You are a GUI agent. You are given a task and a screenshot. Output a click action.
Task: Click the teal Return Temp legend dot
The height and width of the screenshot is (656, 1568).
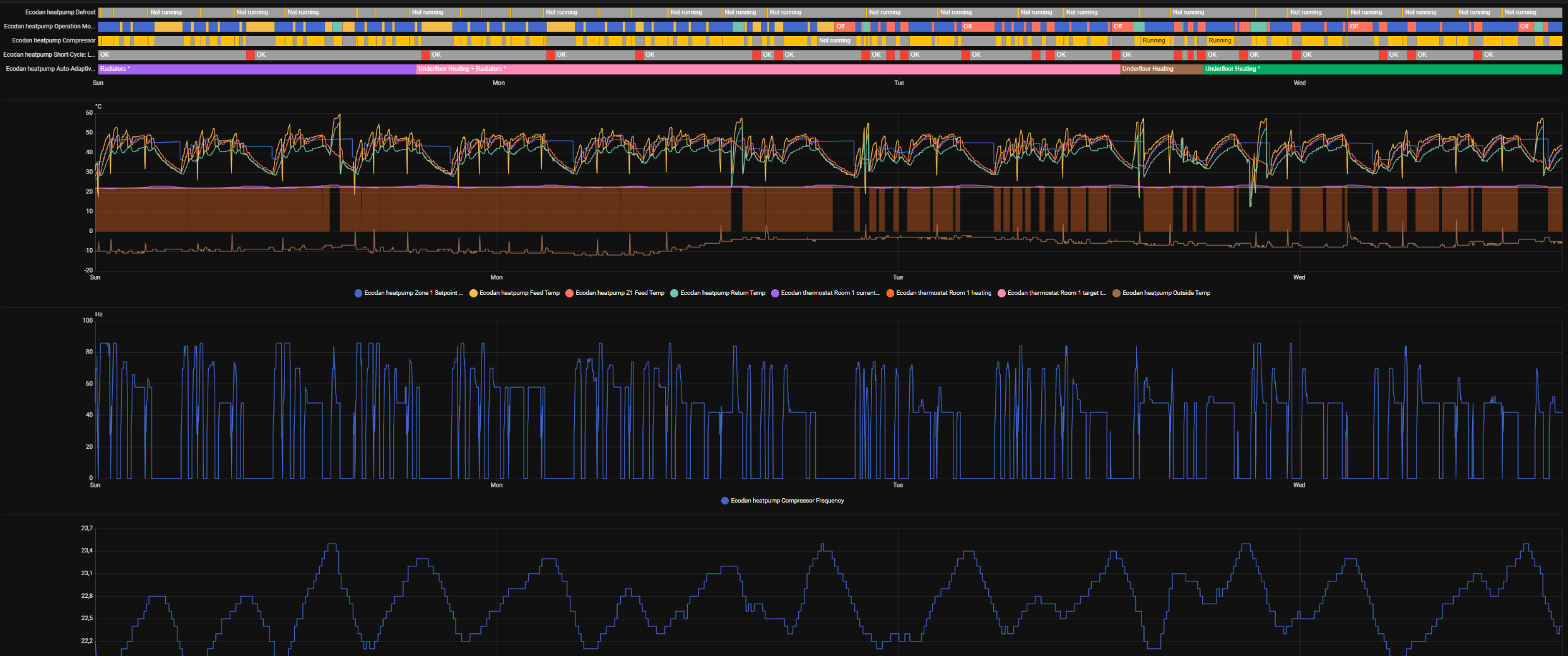coord(674,293)
